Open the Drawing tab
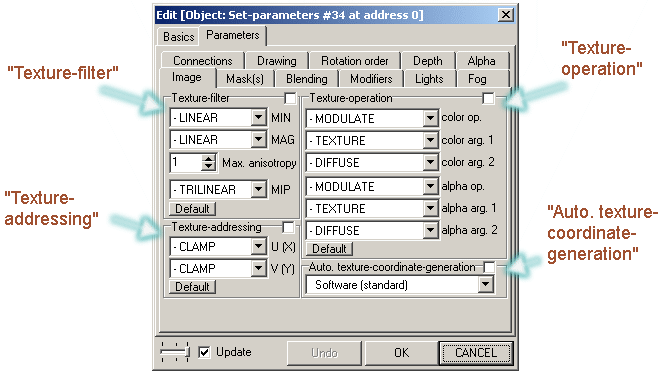The height and width of the screenshot is (375, 666). click(277, 61)
